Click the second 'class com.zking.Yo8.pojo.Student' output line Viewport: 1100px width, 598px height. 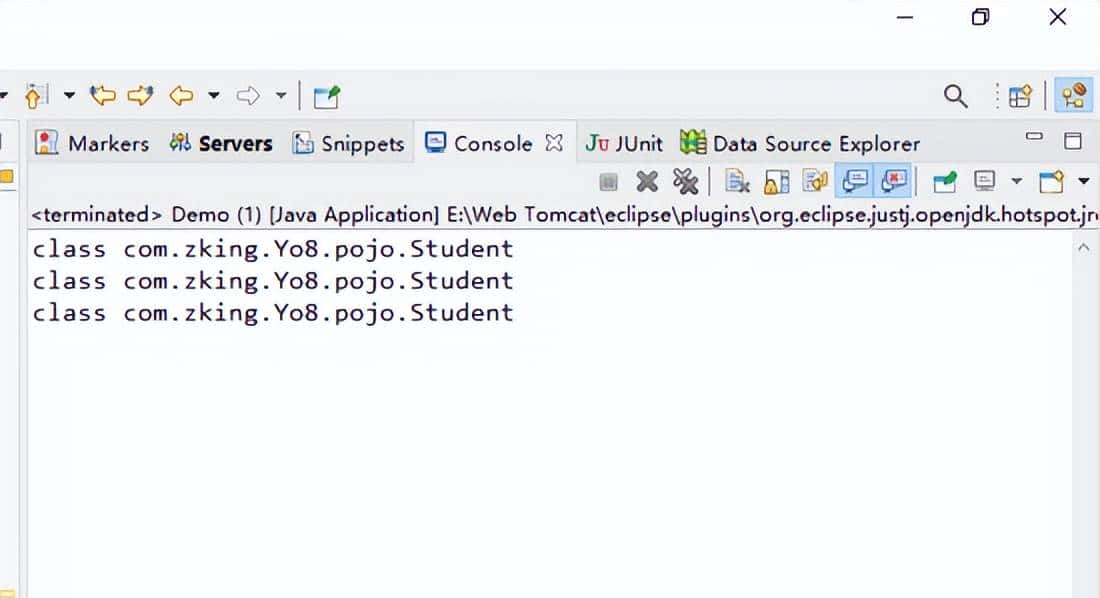point(273,281)
